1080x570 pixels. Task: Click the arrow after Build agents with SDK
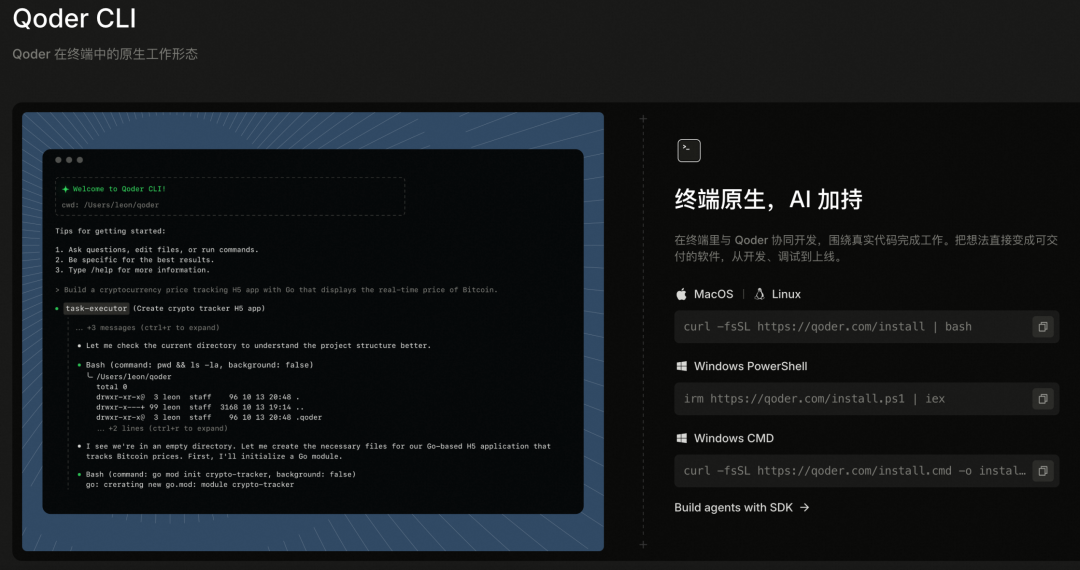tap(804, 507)
